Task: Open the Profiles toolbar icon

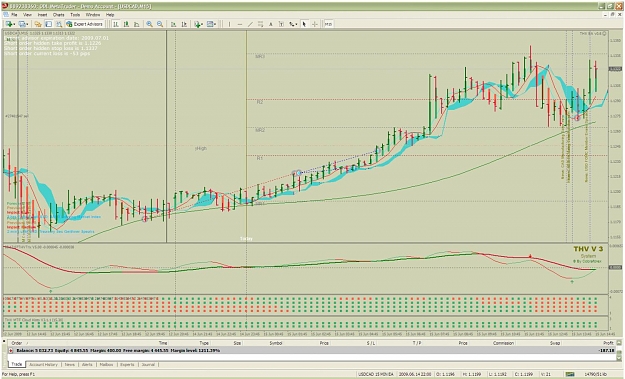Action: point(23,24)
